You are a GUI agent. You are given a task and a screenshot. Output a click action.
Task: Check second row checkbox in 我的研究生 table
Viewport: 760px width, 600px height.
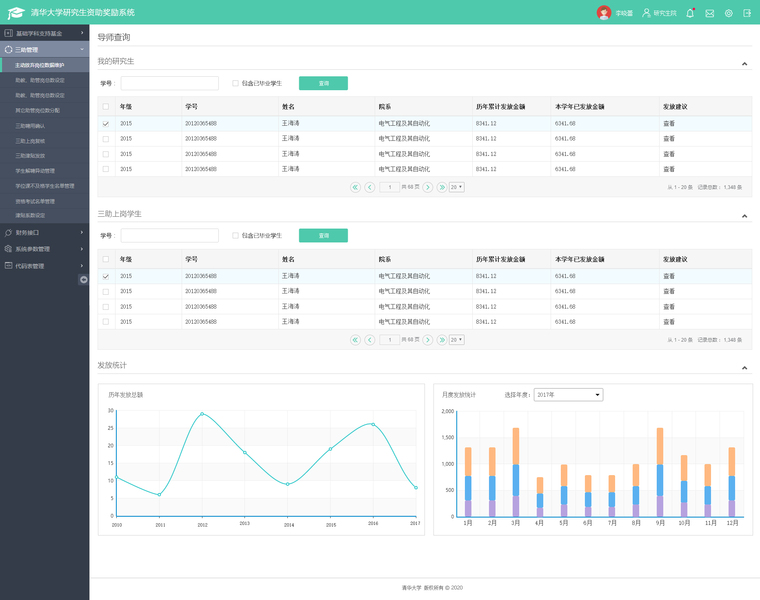click(106, 139)
